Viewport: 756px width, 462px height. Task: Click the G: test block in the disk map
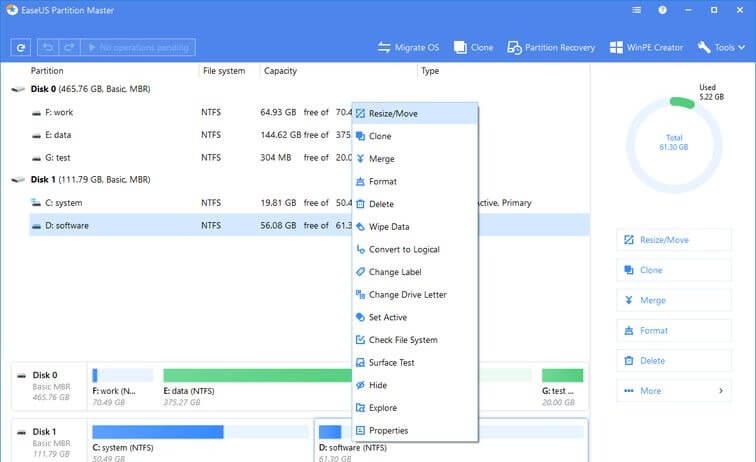tap(562, 387)
